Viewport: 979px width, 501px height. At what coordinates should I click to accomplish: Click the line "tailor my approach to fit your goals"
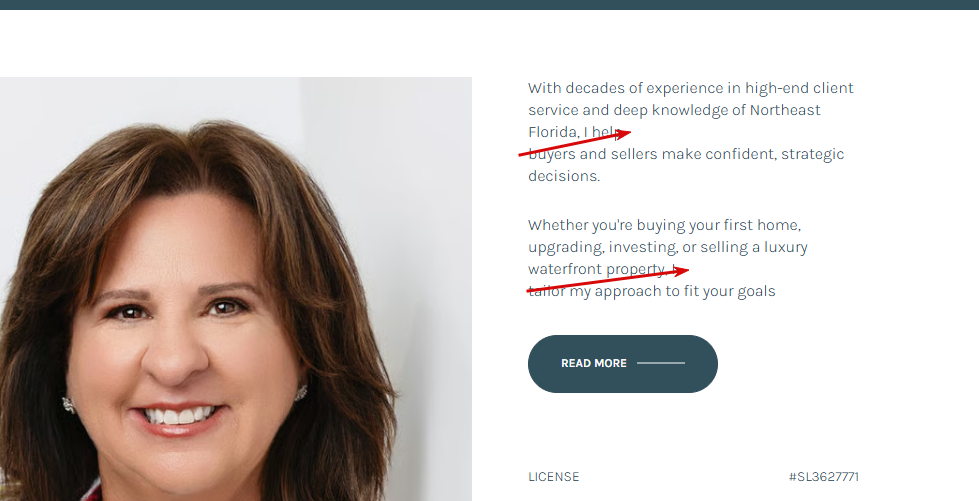pos(652,291)
